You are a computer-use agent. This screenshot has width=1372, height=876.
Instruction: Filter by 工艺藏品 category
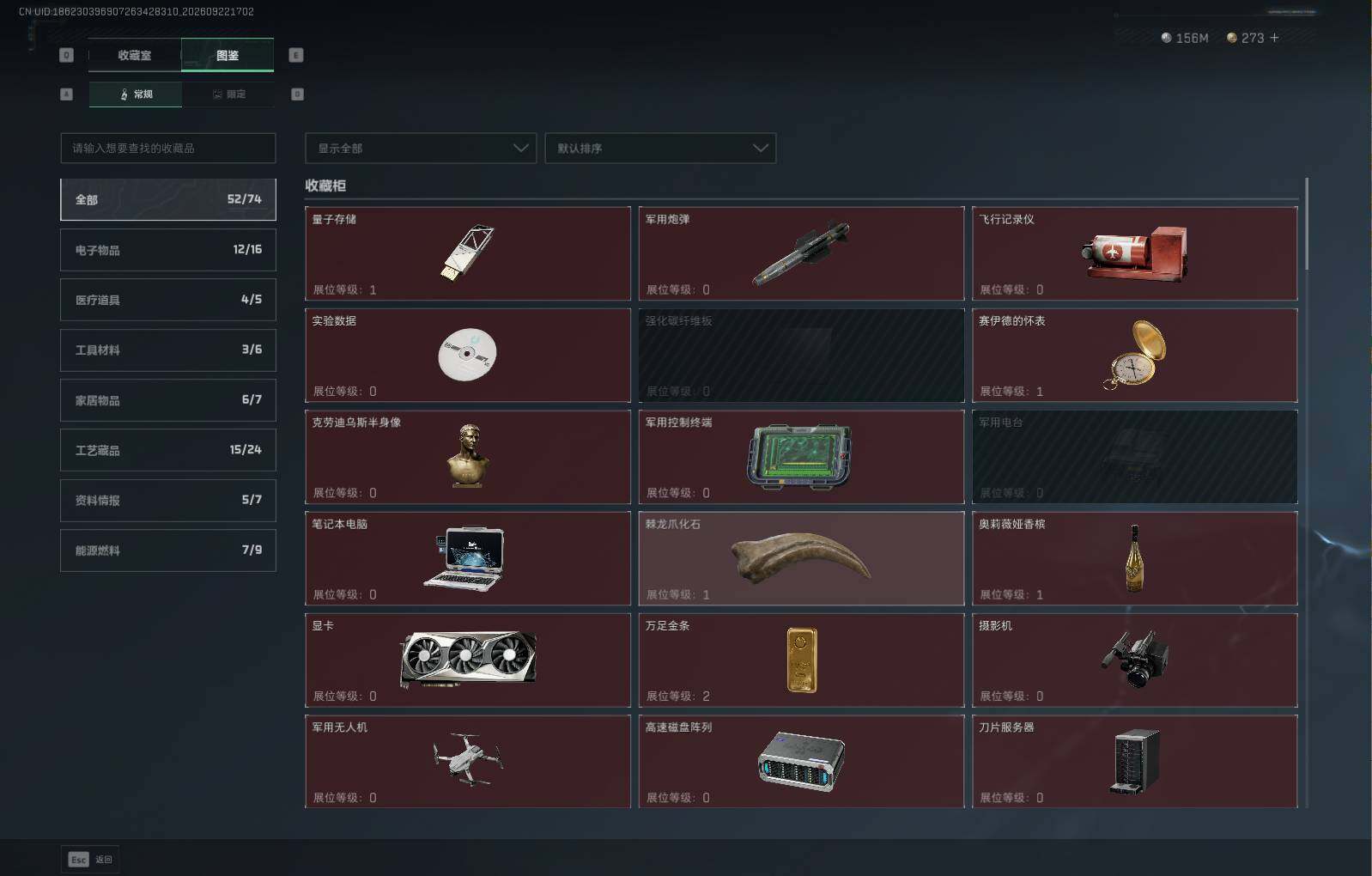pyautogui.click(x=168, y=450)
